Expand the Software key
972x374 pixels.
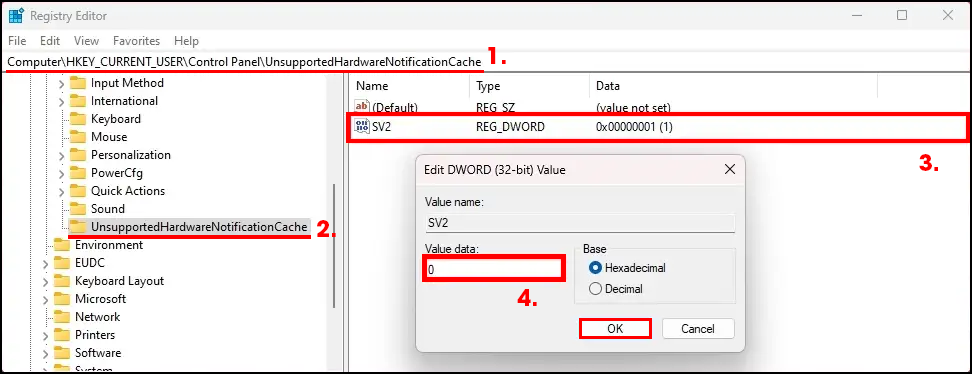(45, 353)
